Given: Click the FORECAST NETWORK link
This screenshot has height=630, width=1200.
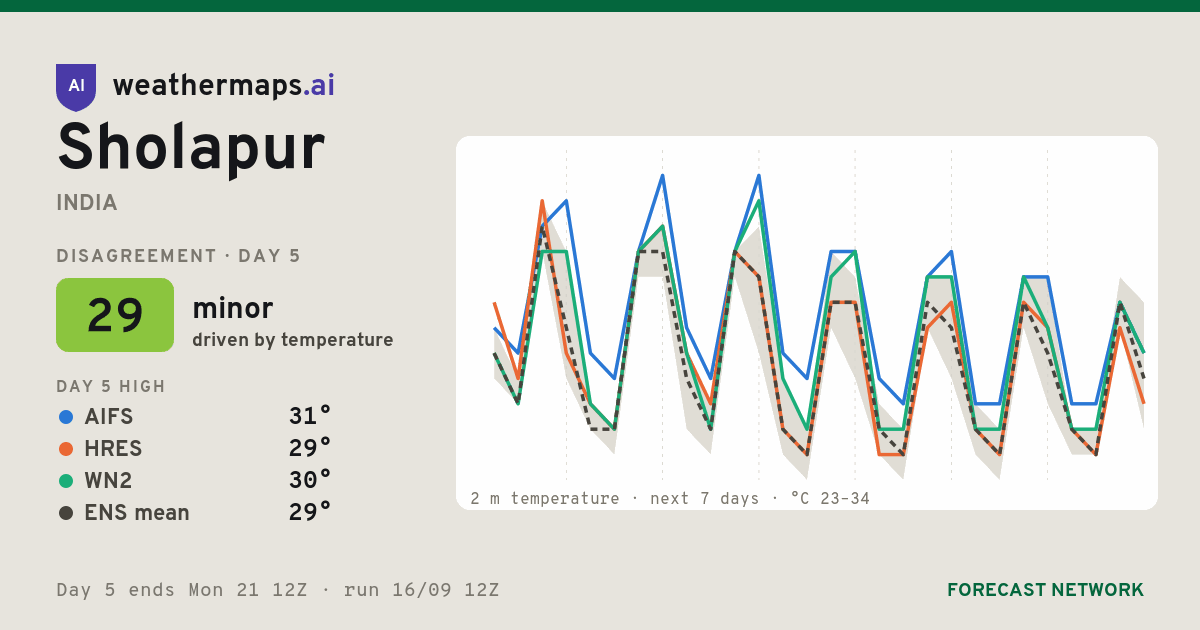Looking at the screenshot, I should point(1045,590).
